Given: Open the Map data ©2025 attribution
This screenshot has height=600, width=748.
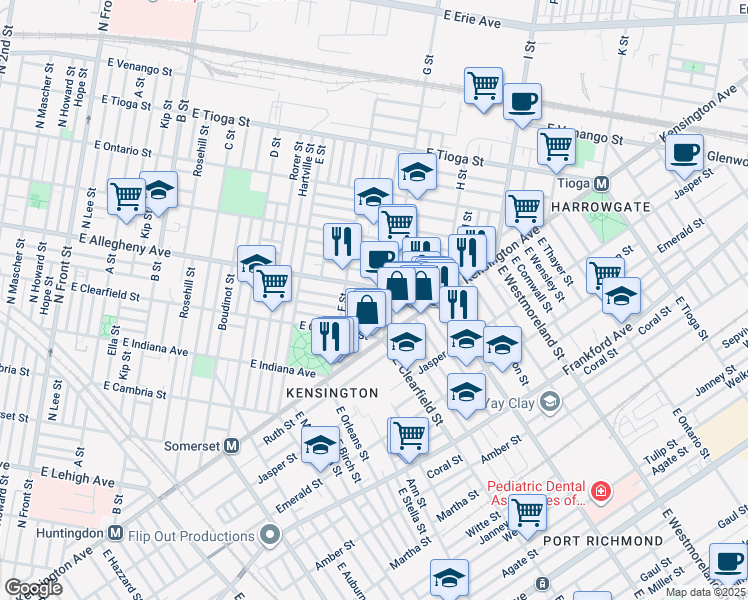Looking at the screenshot, I should tap(706, 593).
